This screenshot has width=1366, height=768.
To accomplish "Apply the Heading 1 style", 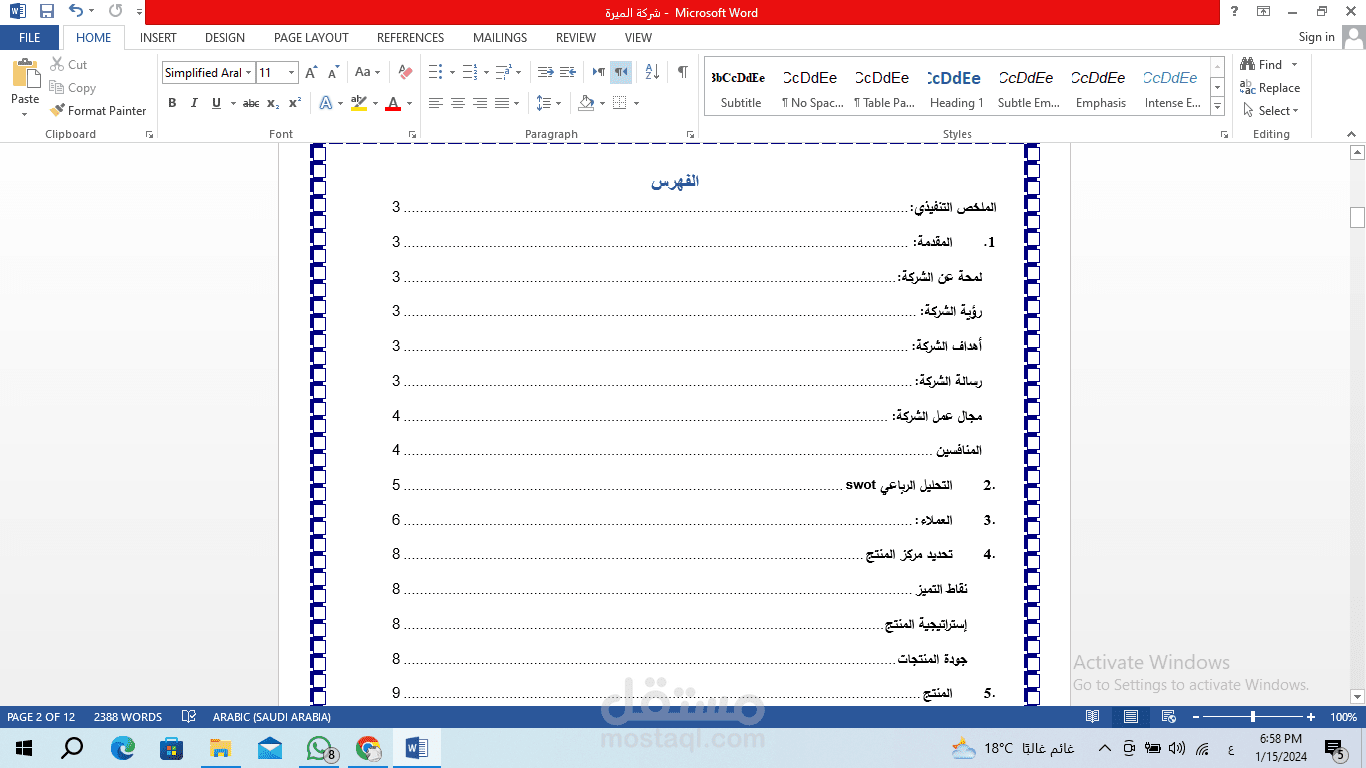I will 956,89.
